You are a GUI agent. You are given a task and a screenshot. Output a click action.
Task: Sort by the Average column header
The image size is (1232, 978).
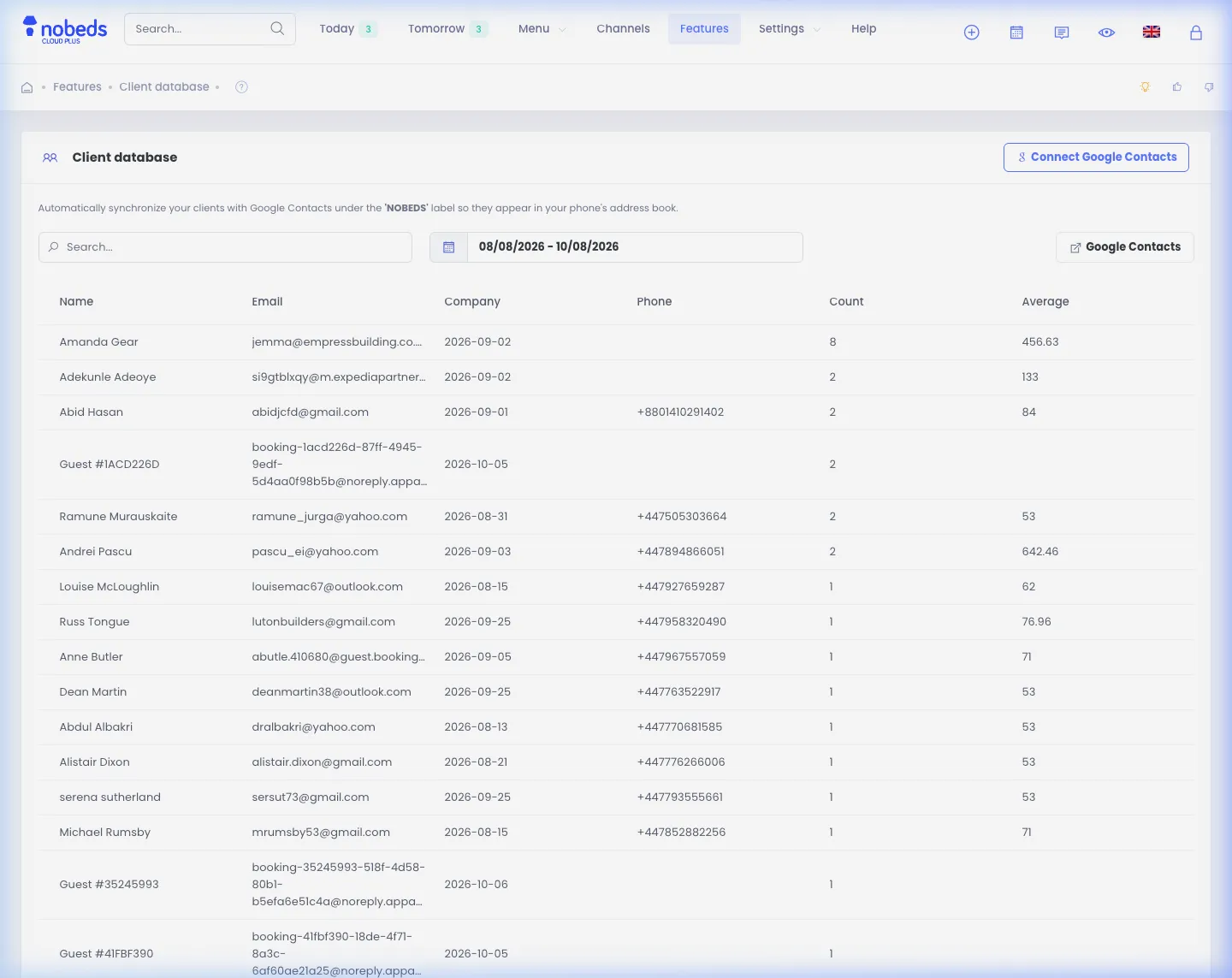(1045, 302)
